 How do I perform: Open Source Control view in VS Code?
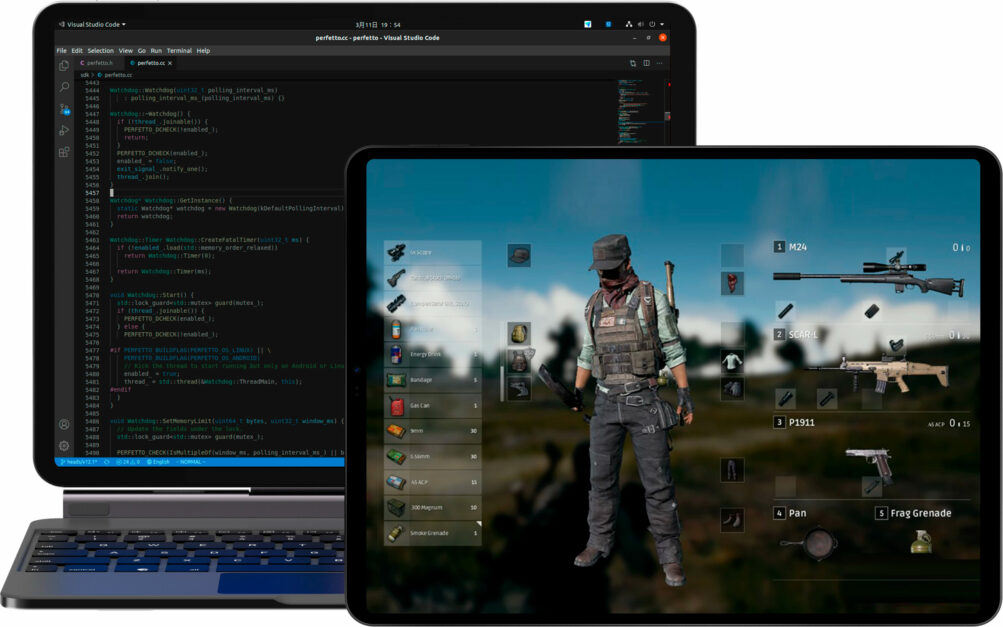click(x=65, y=109)
